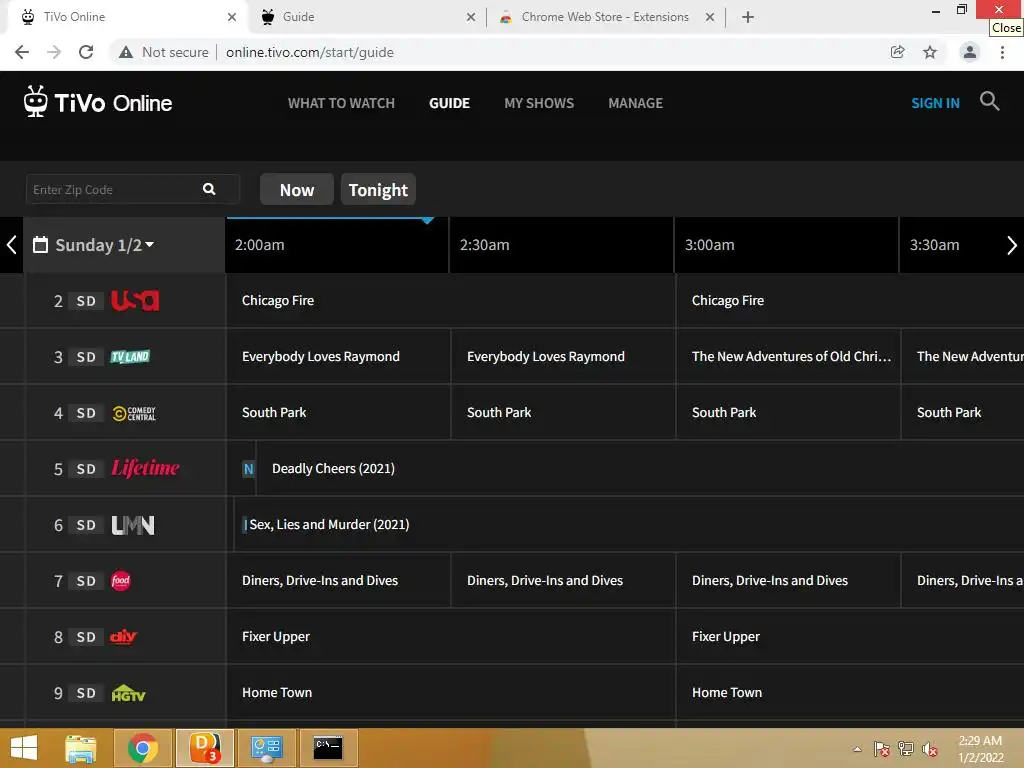Select the TV Land channel logo
Viewport: 1024px width, 768px height.
130,357
